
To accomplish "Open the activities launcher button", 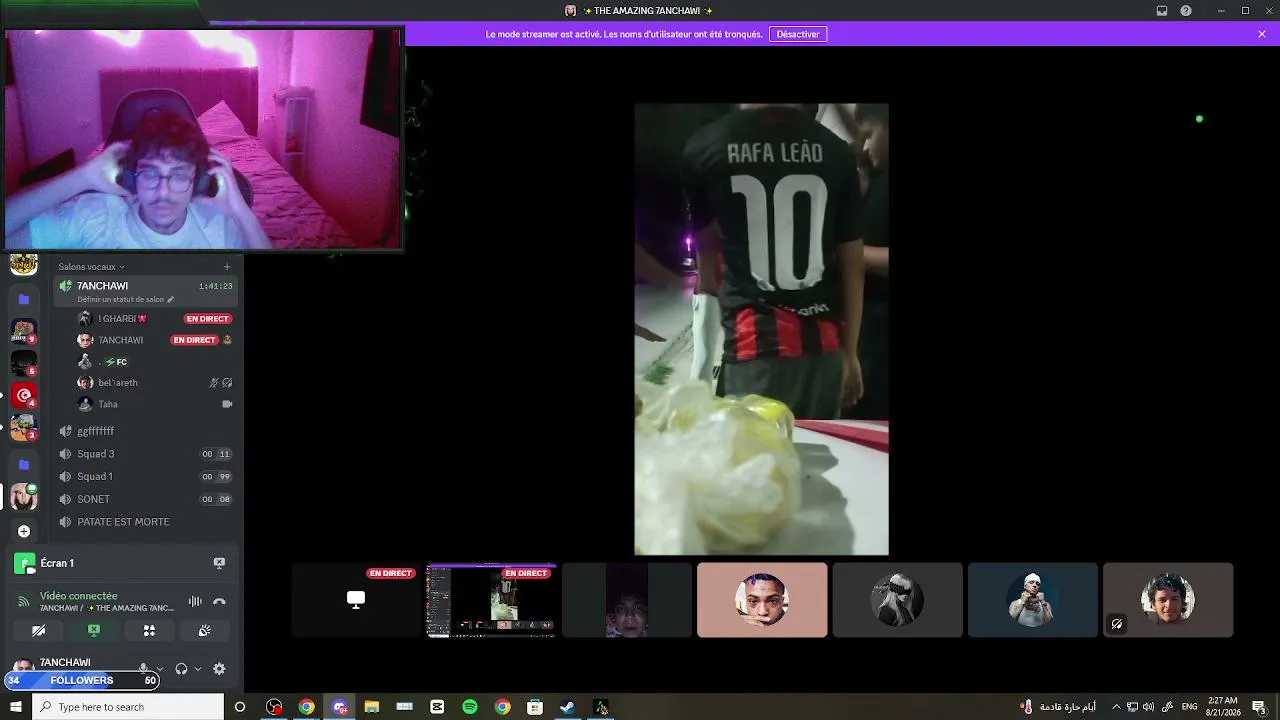I will tap(149, 631).
